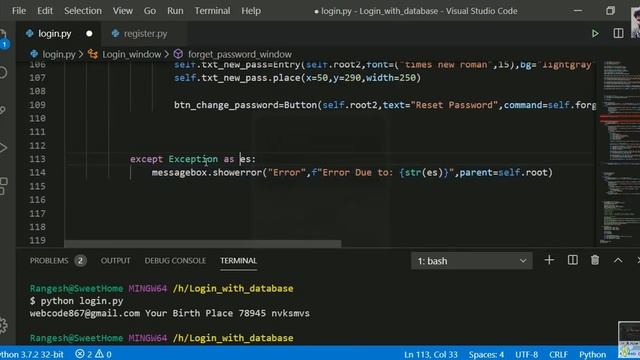The width and height of the screenshot is (640, 360).
Task: Change encoding via UTF-8 status item
Action: [x=527, y=354]
